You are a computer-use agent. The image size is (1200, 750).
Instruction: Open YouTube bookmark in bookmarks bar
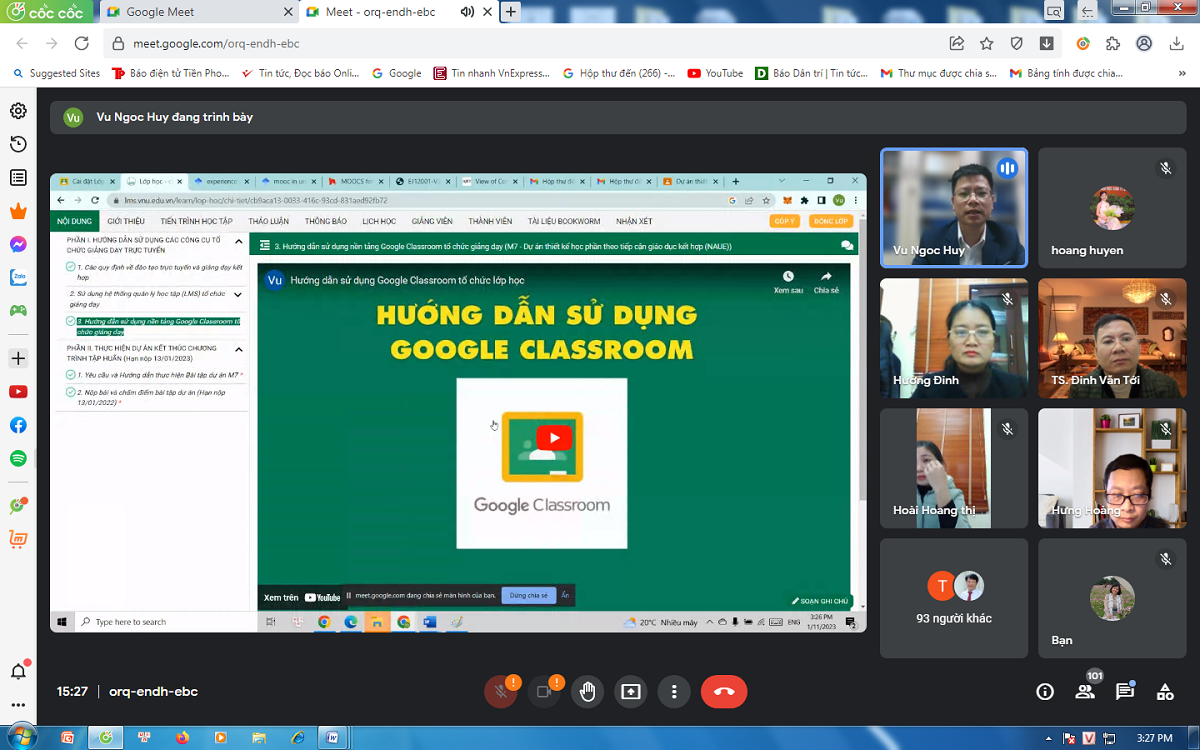[715, 73]
